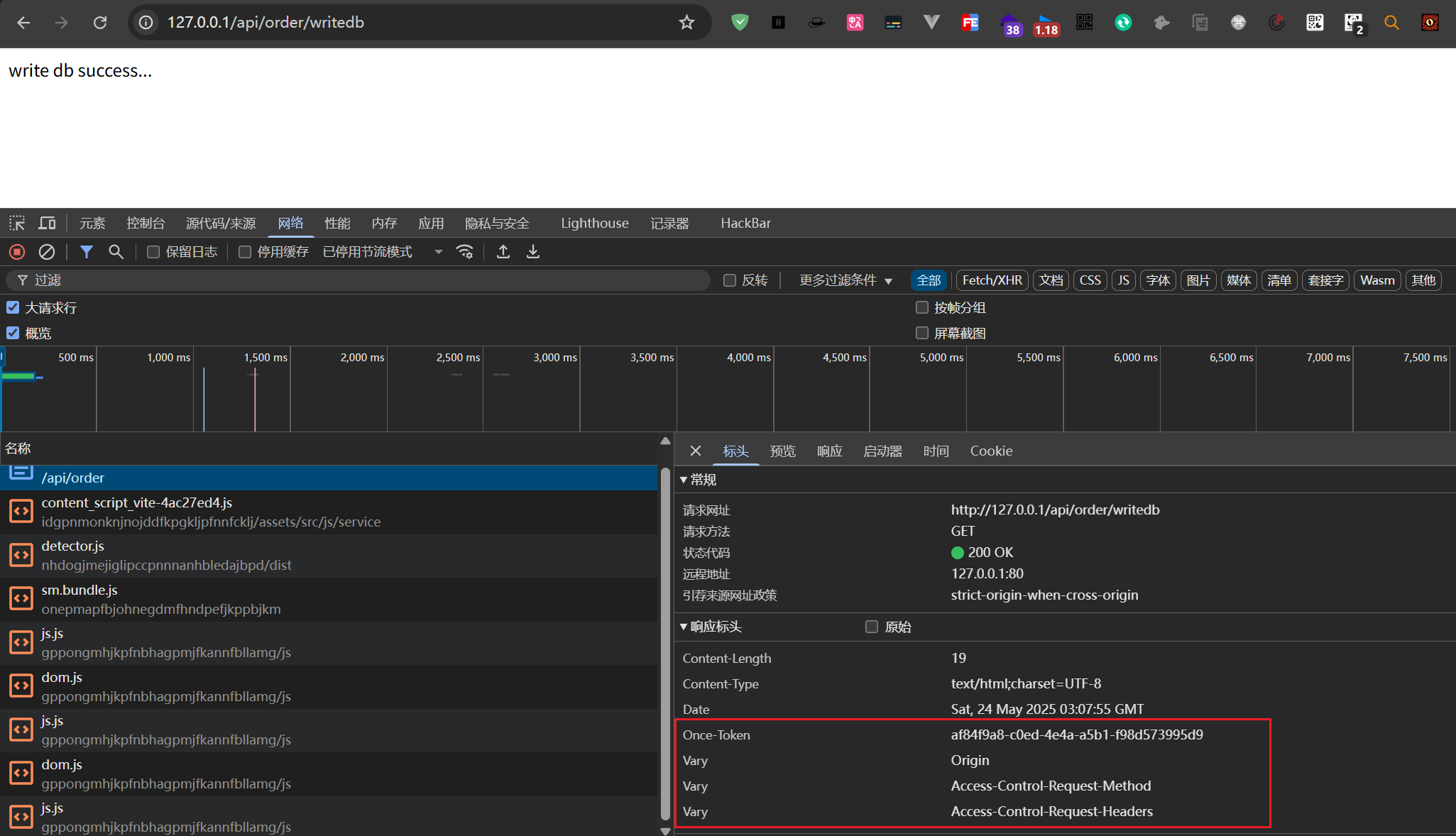Click the stop recording network log icon
This screenshot has height=836, width=1456.
(17, 252)
